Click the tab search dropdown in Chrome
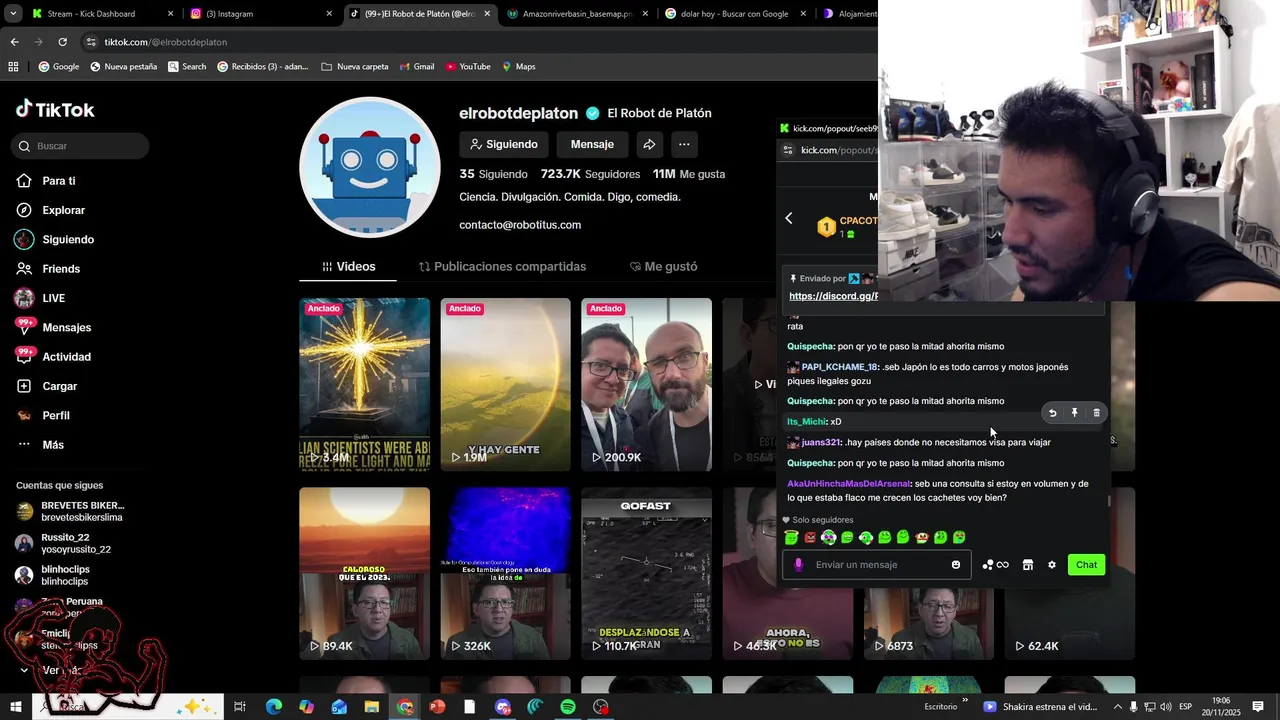This screenshot has height=720, width=1280. point(13,14)
